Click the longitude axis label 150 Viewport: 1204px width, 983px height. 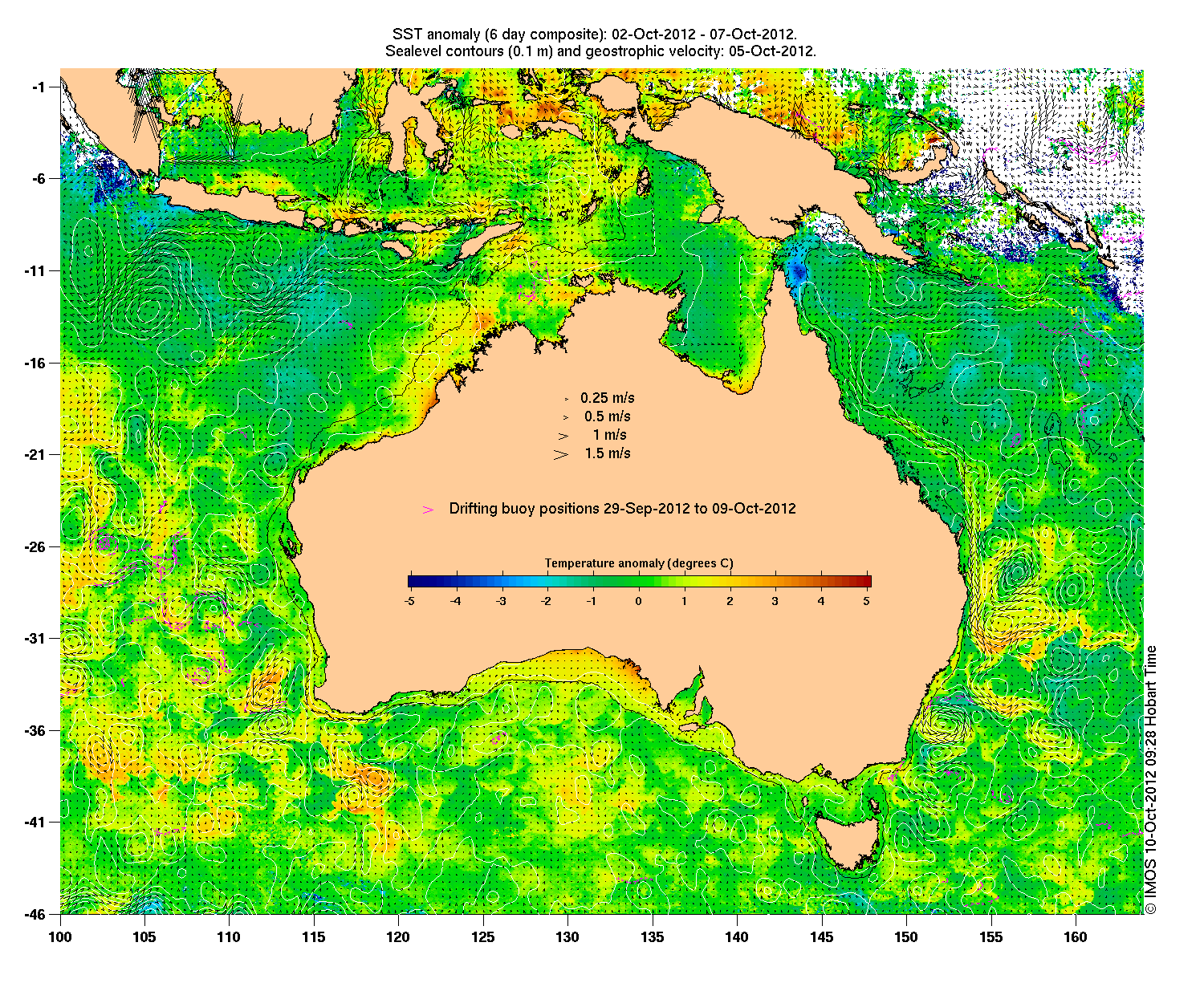point(906,936)
